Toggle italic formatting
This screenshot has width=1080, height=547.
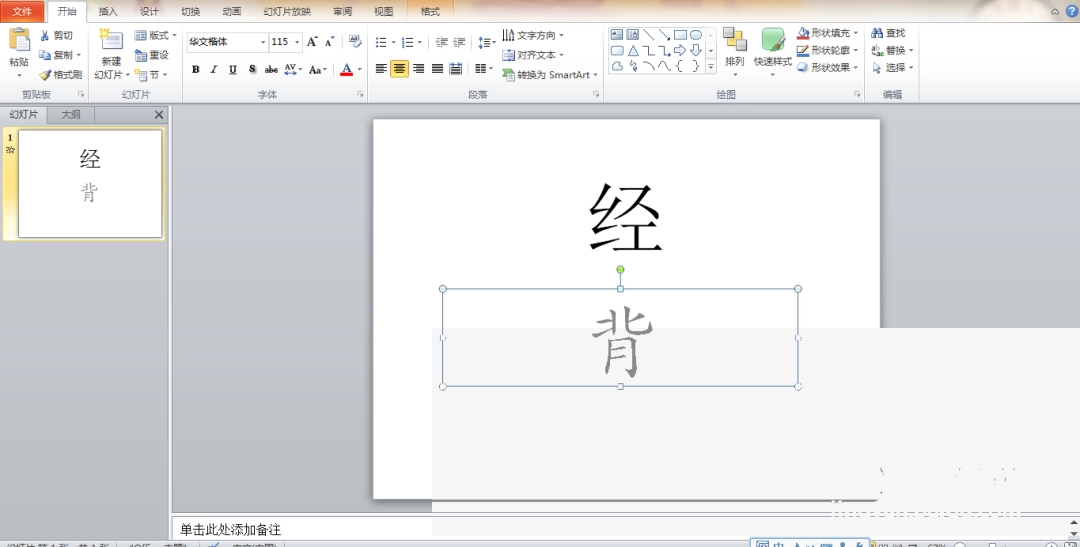click(214, 69)
